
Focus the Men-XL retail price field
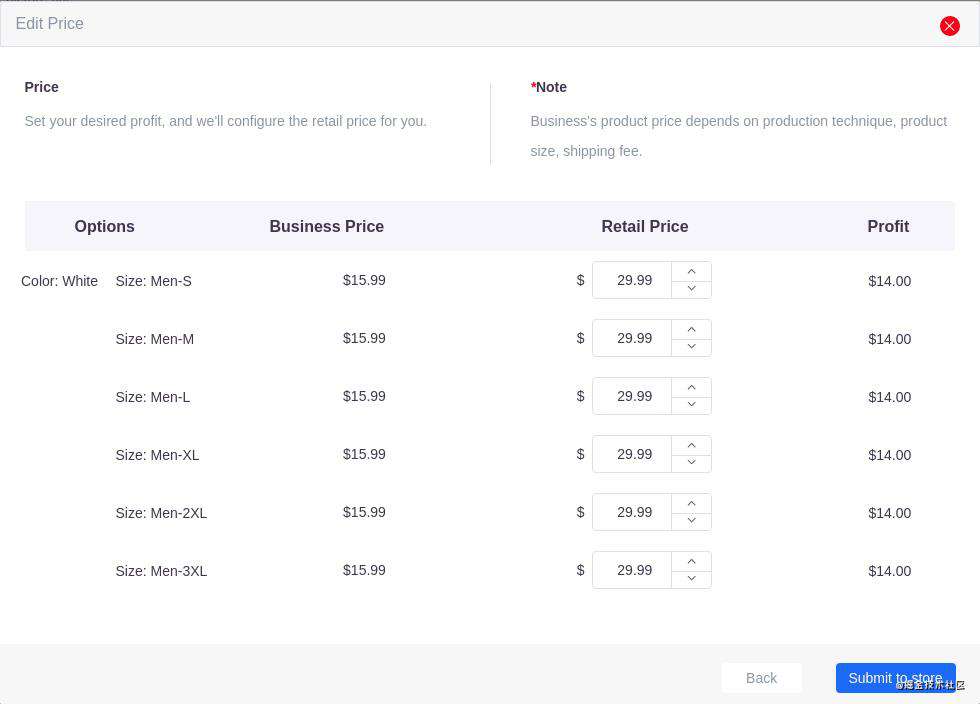point(632,455)
